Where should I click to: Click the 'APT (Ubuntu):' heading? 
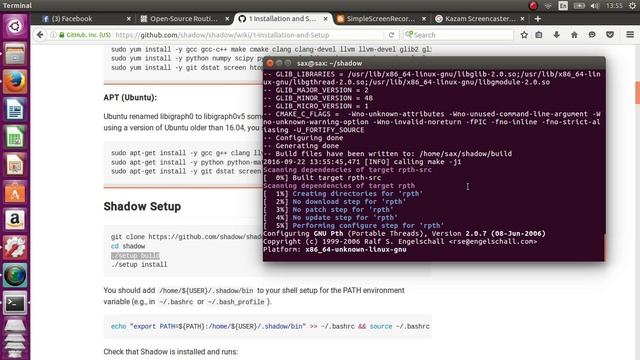click(130, 98)
